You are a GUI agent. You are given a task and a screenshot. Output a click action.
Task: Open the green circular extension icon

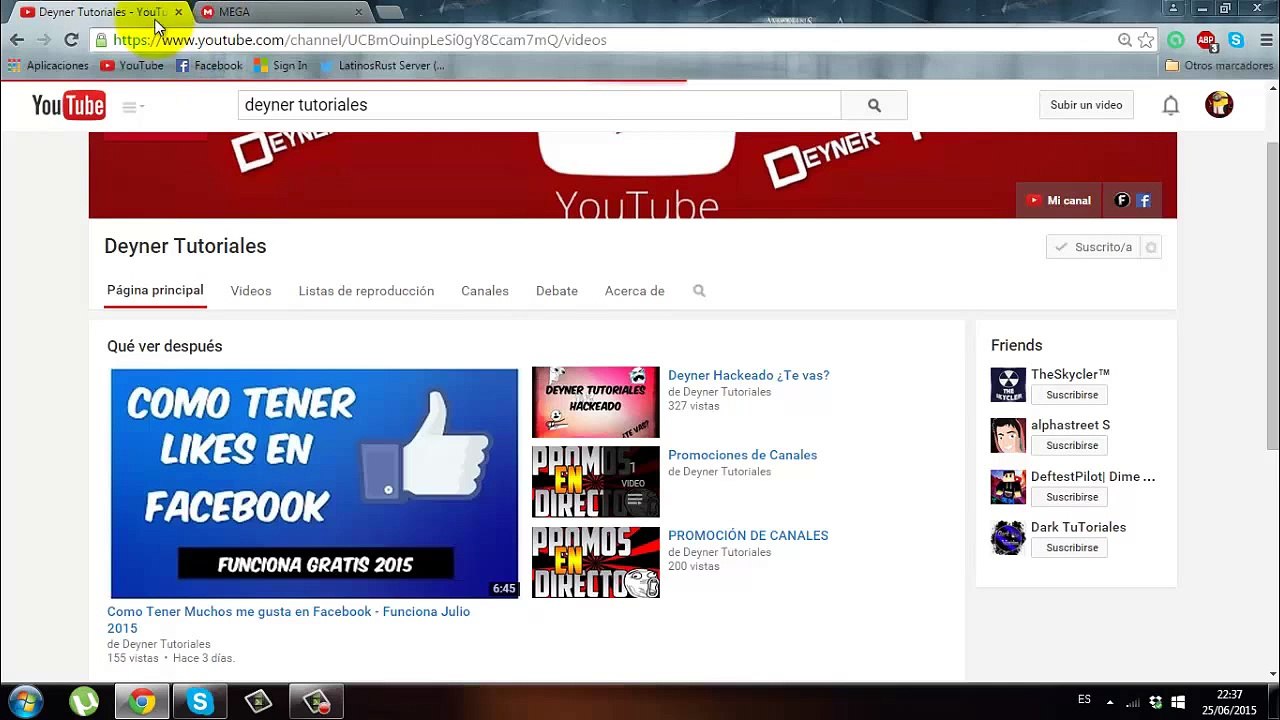coord(1176,40)
